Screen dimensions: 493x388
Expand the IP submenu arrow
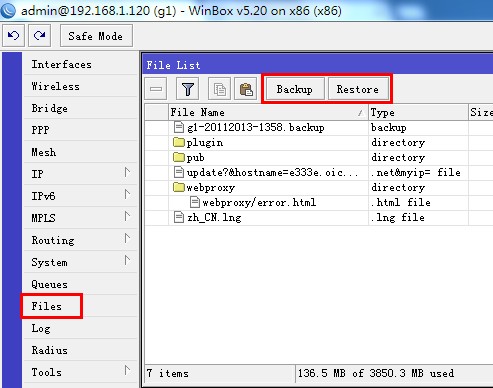click(x=127, y=173)
